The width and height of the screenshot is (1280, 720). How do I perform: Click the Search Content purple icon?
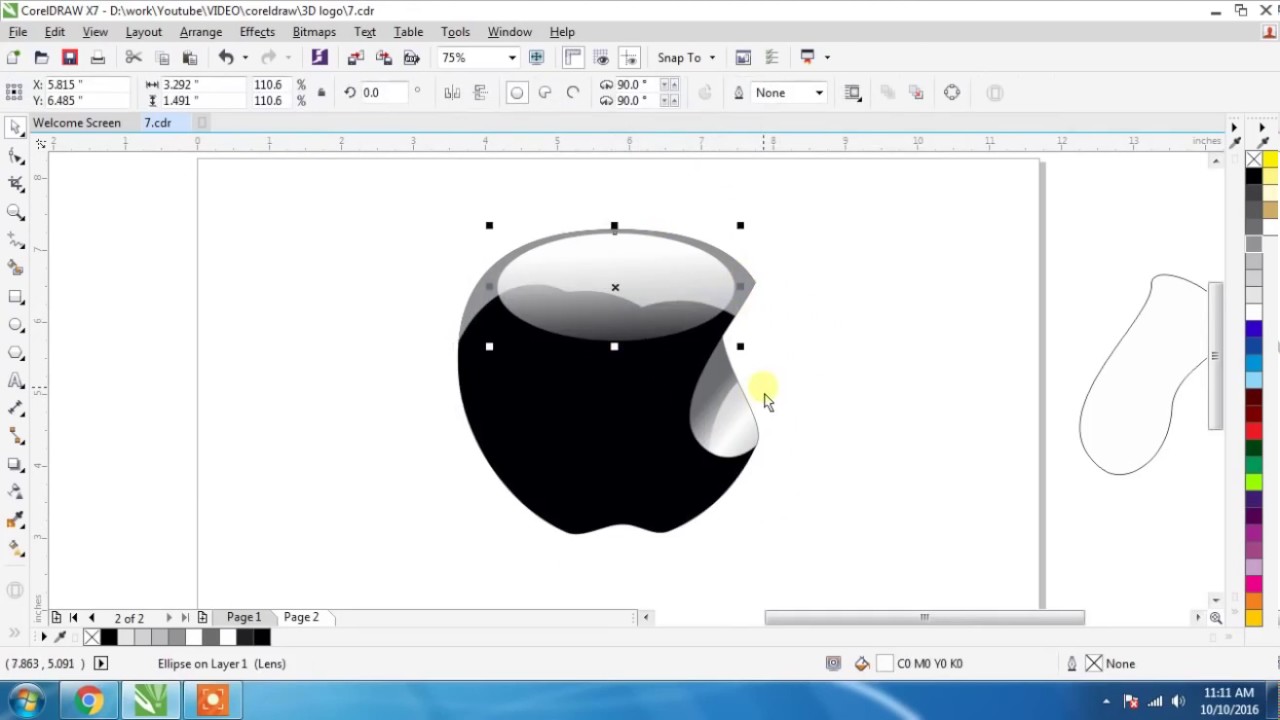click(319, 58)
